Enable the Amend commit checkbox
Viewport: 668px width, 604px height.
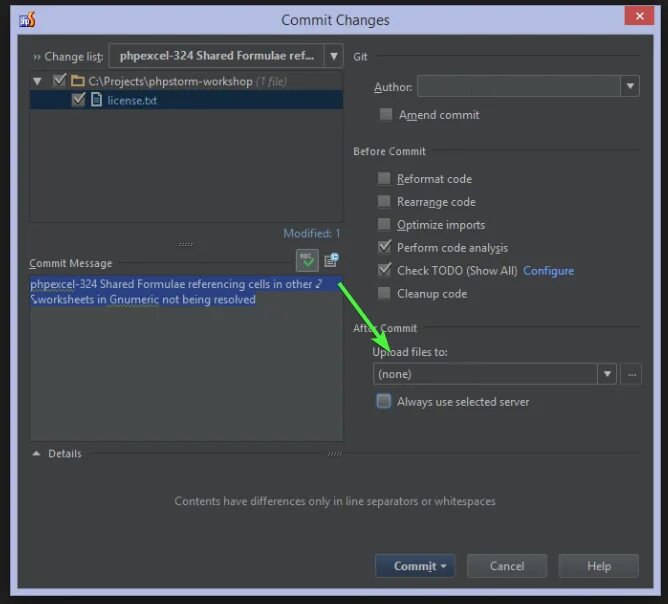[x=386, y=114]
